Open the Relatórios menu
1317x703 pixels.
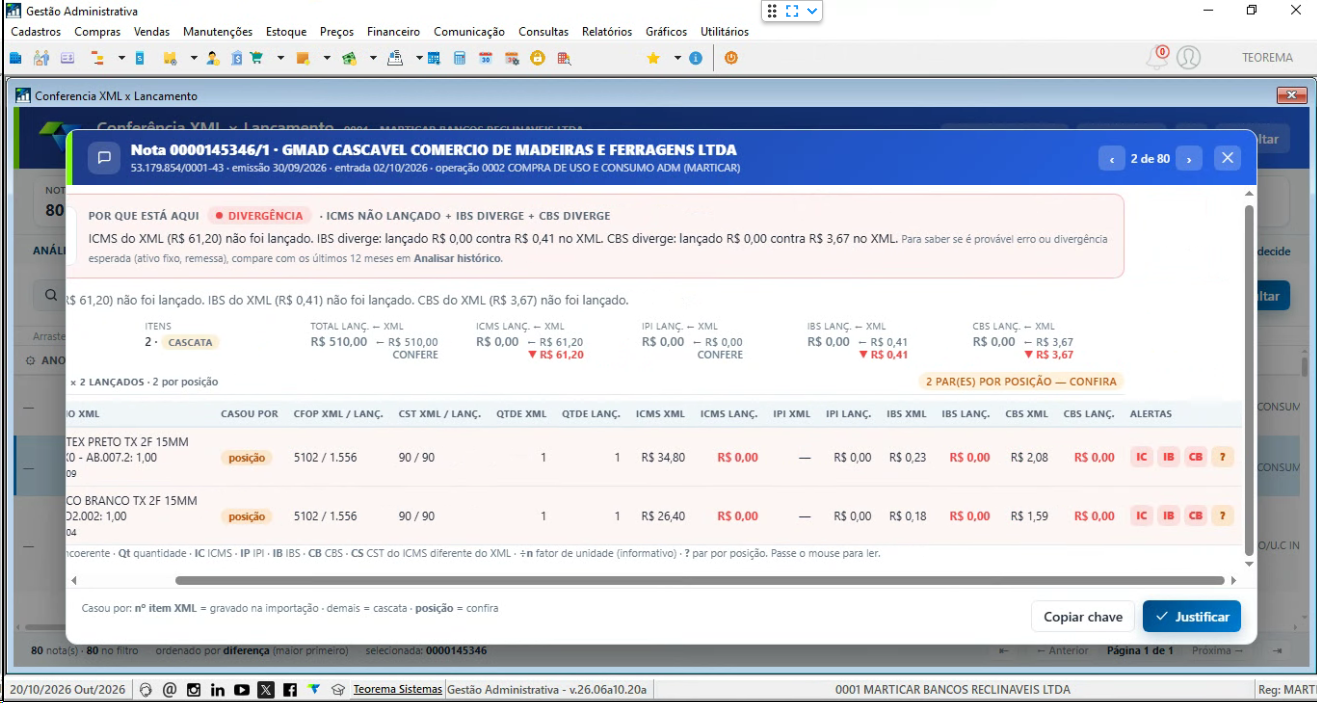tap(607, 32)
